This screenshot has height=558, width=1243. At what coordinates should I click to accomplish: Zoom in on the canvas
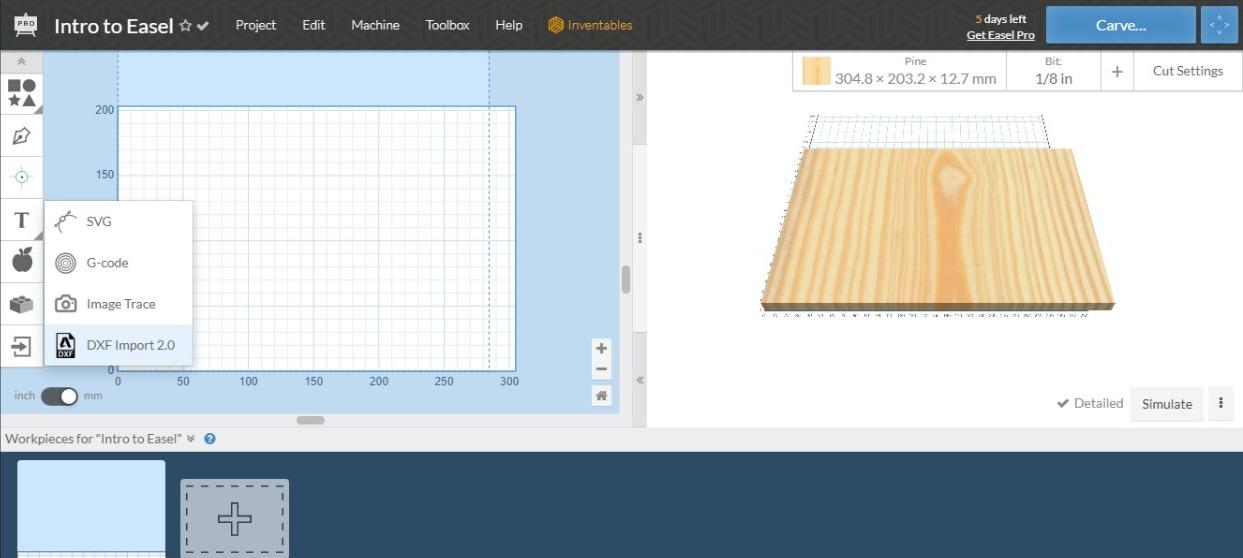601,348
